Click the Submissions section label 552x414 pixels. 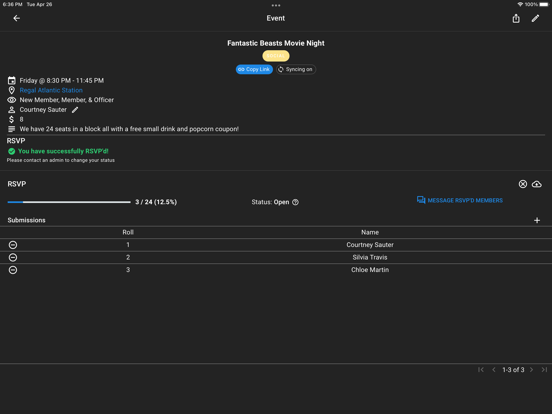point(26,220)
